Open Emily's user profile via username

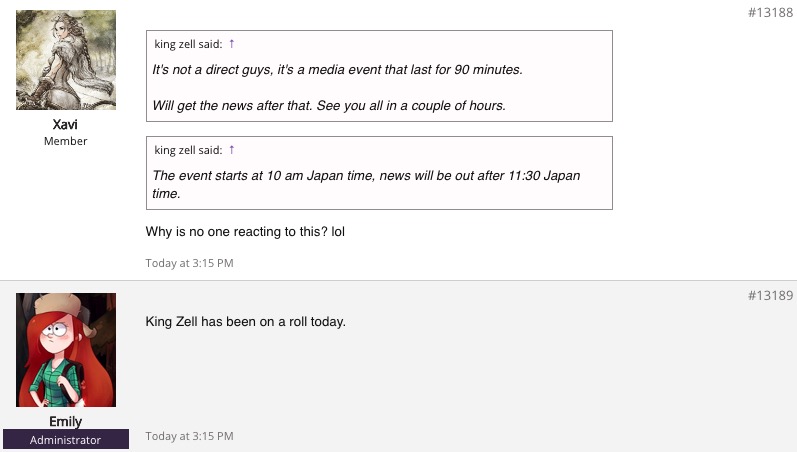click(66, 421)
